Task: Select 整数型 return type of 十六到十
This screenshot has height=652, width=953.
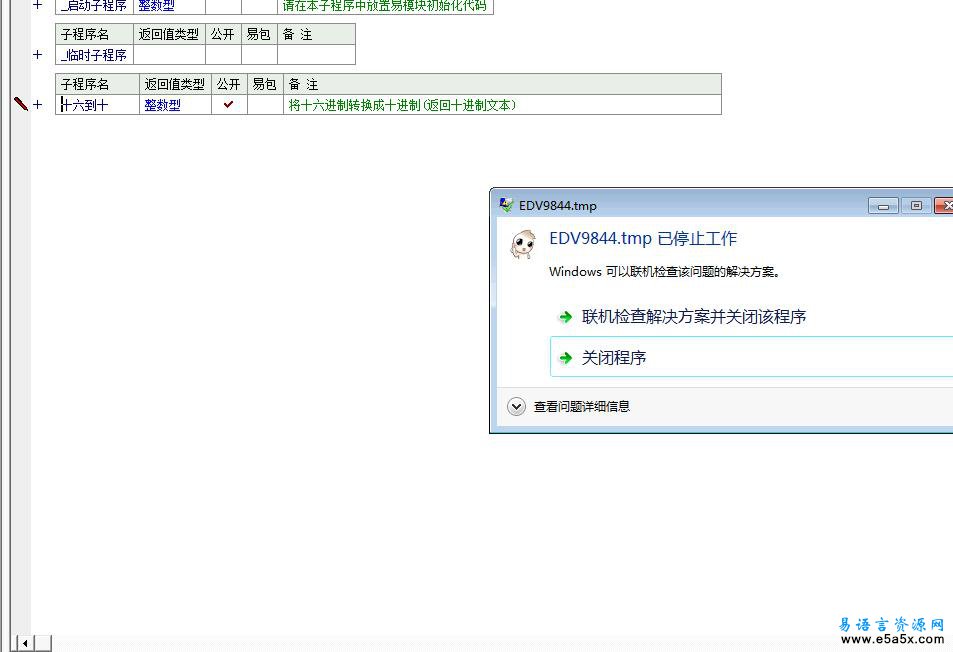Action: point(163,105)
